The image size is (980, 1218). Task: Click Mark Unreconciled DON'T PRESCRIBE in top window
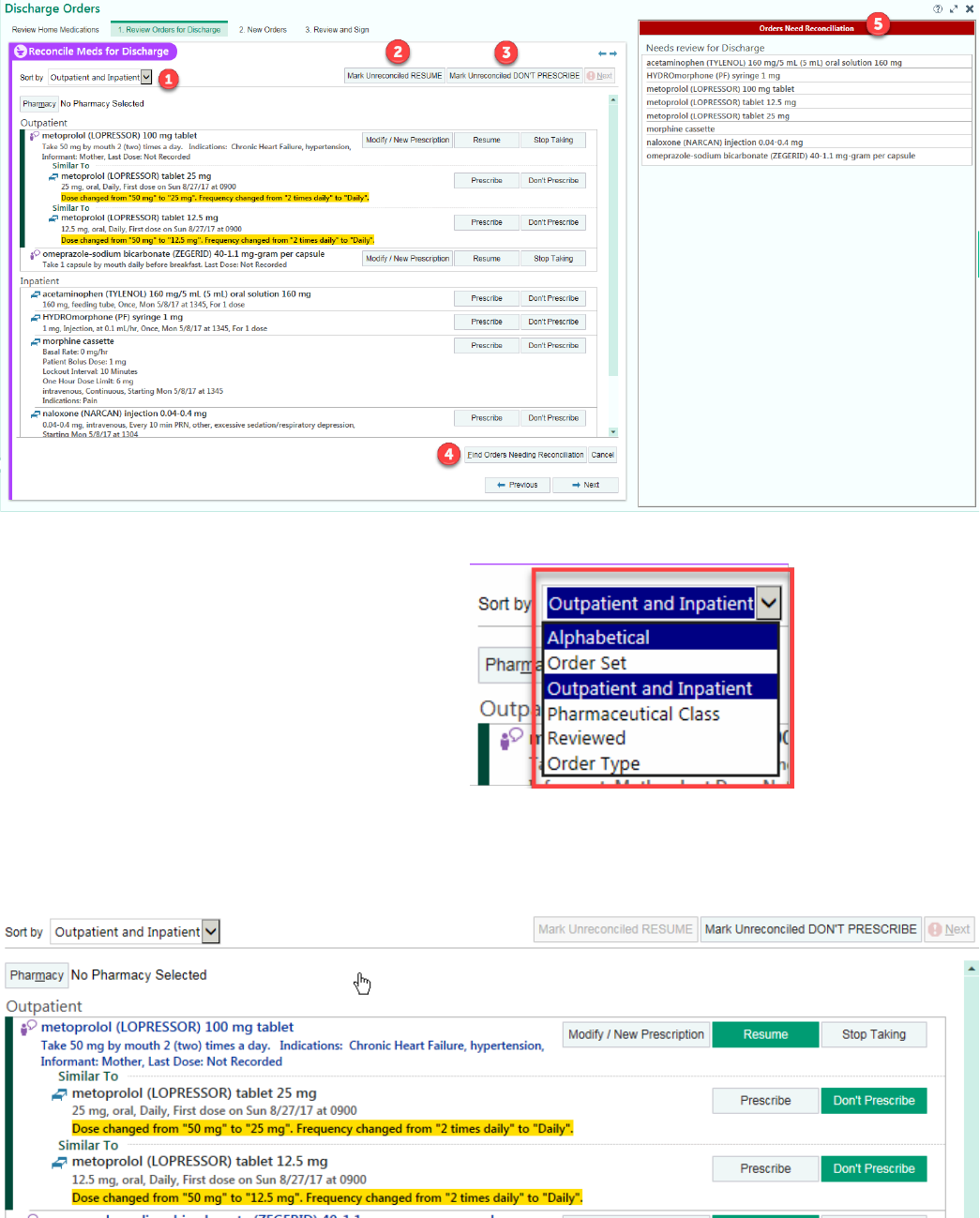[514, 76]
